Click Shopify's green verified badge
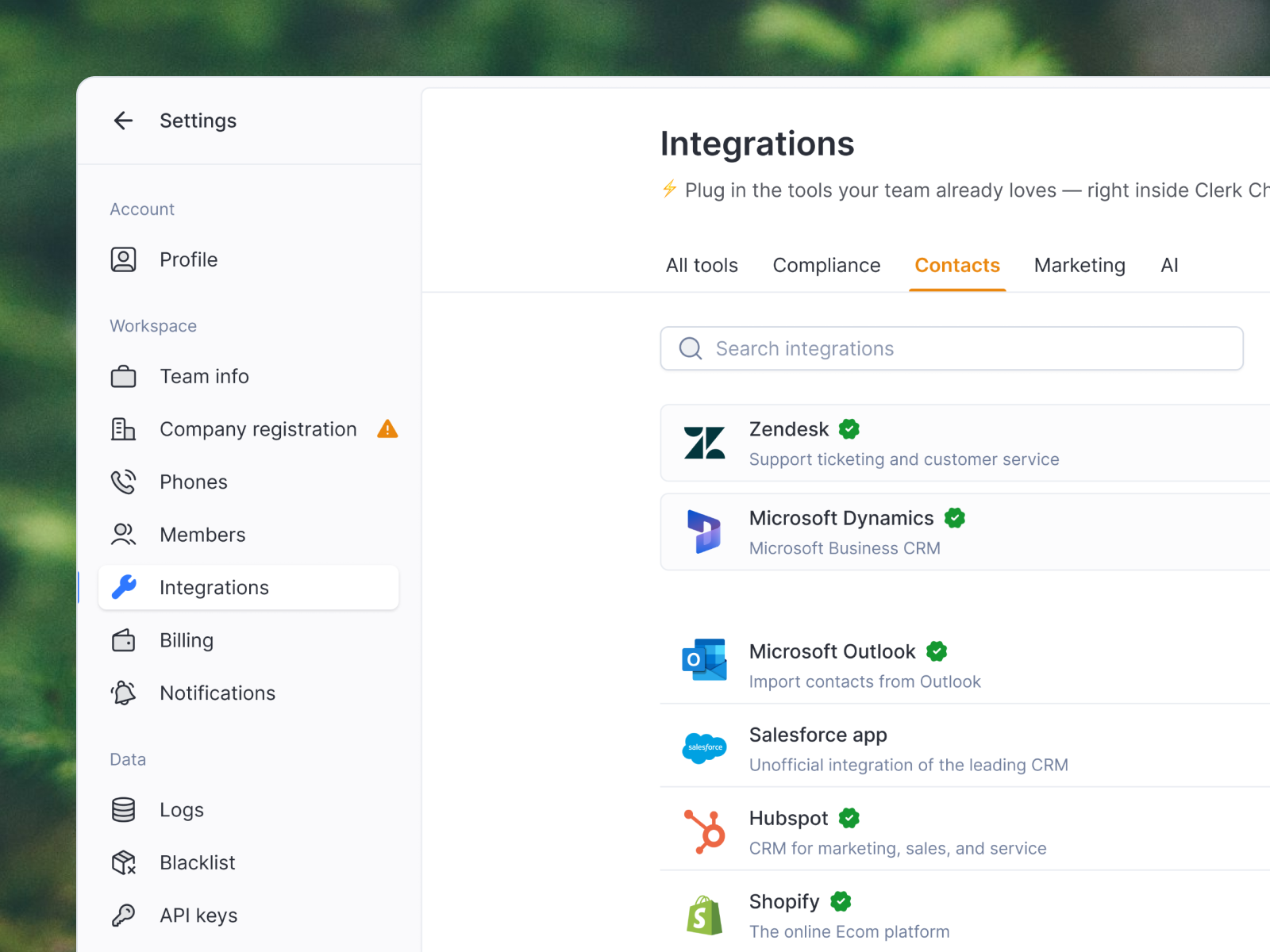 pyautogui.click(x=841, y=901)
